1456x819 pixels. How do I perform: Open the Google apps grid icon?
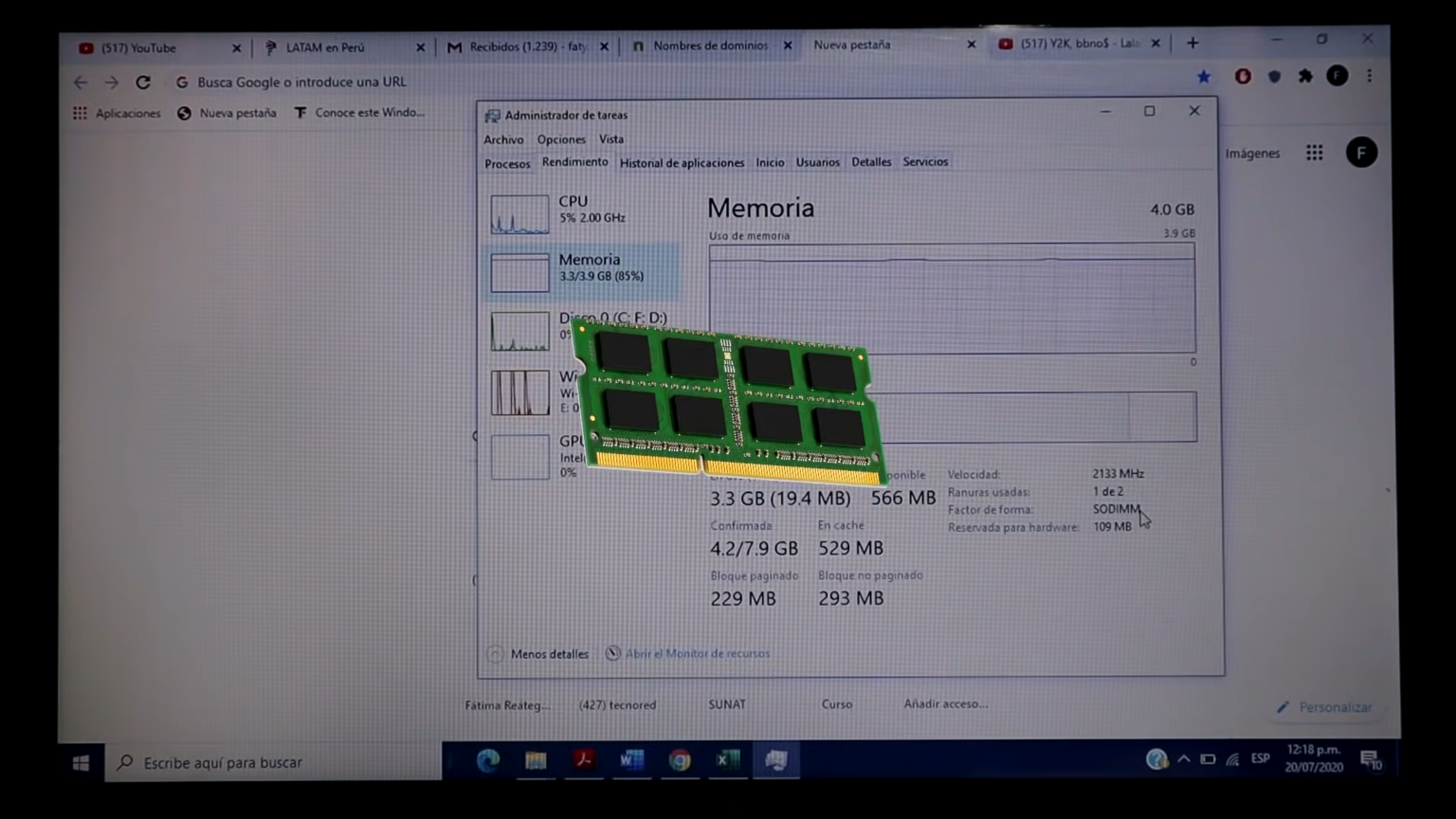pos(1314,152)
